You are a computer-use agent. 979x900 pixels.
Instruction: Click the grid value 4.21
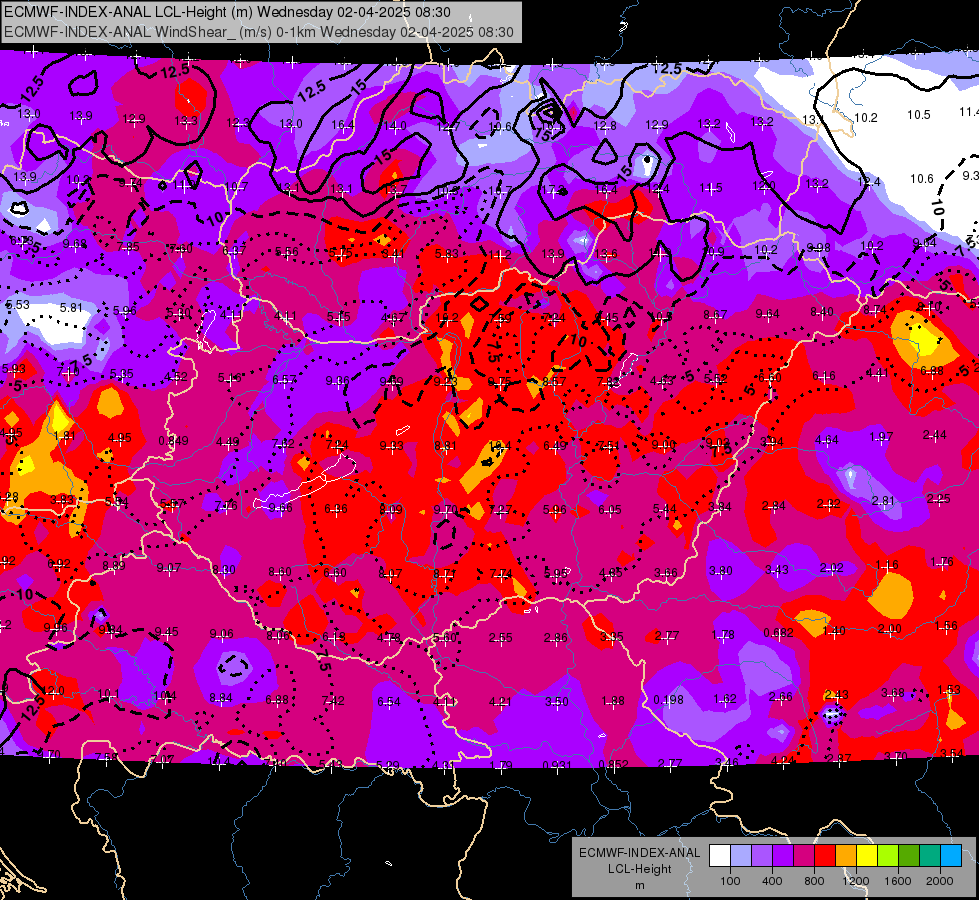500,702
